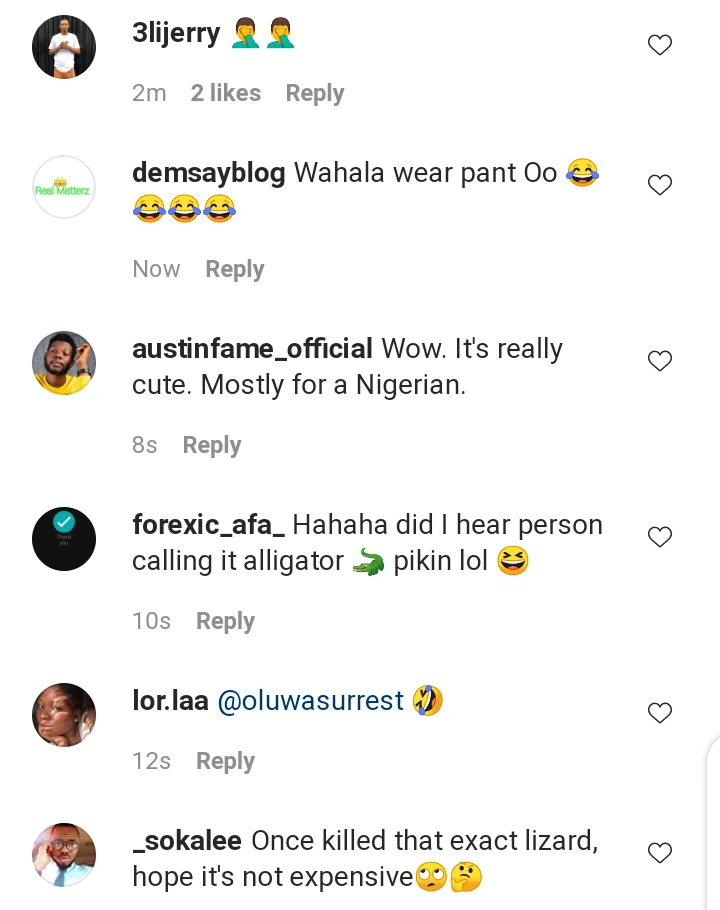Heart the forexic_afa_ alligator comment

click(x=660, y=537)
